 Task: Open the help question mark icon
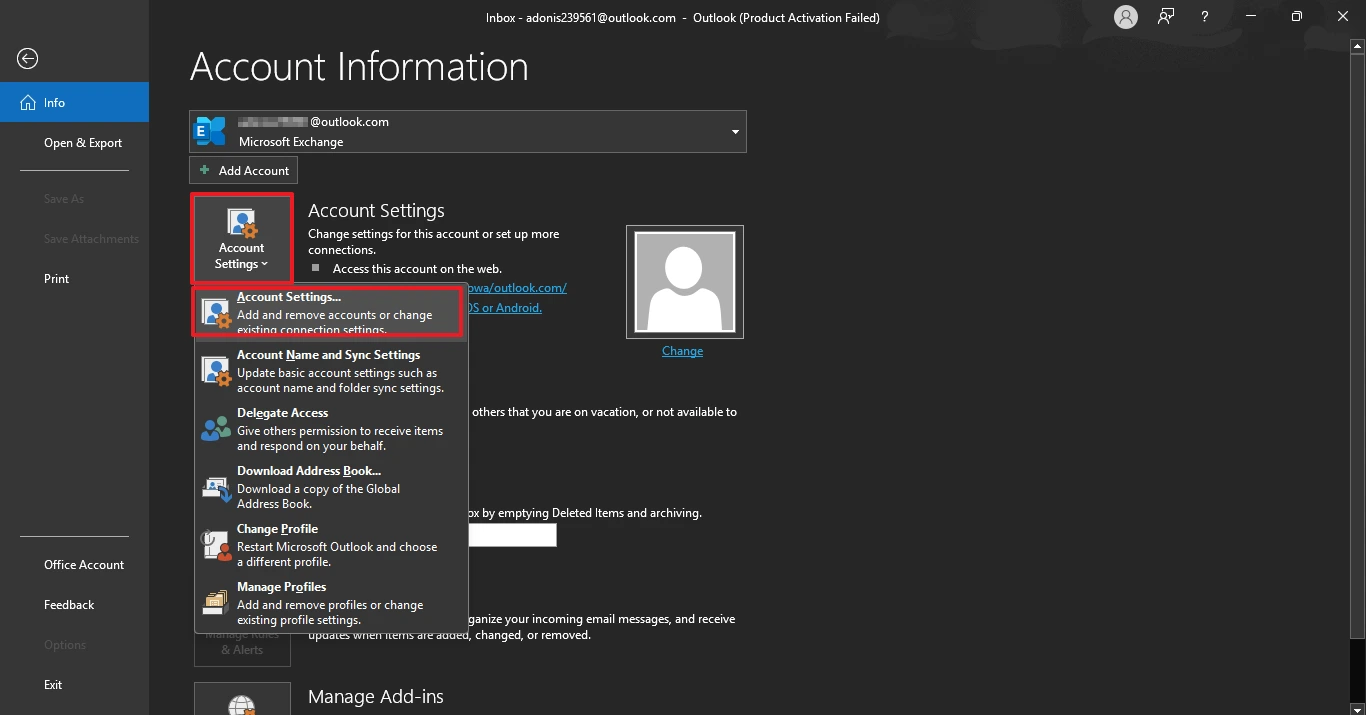tap(1206, 17)
